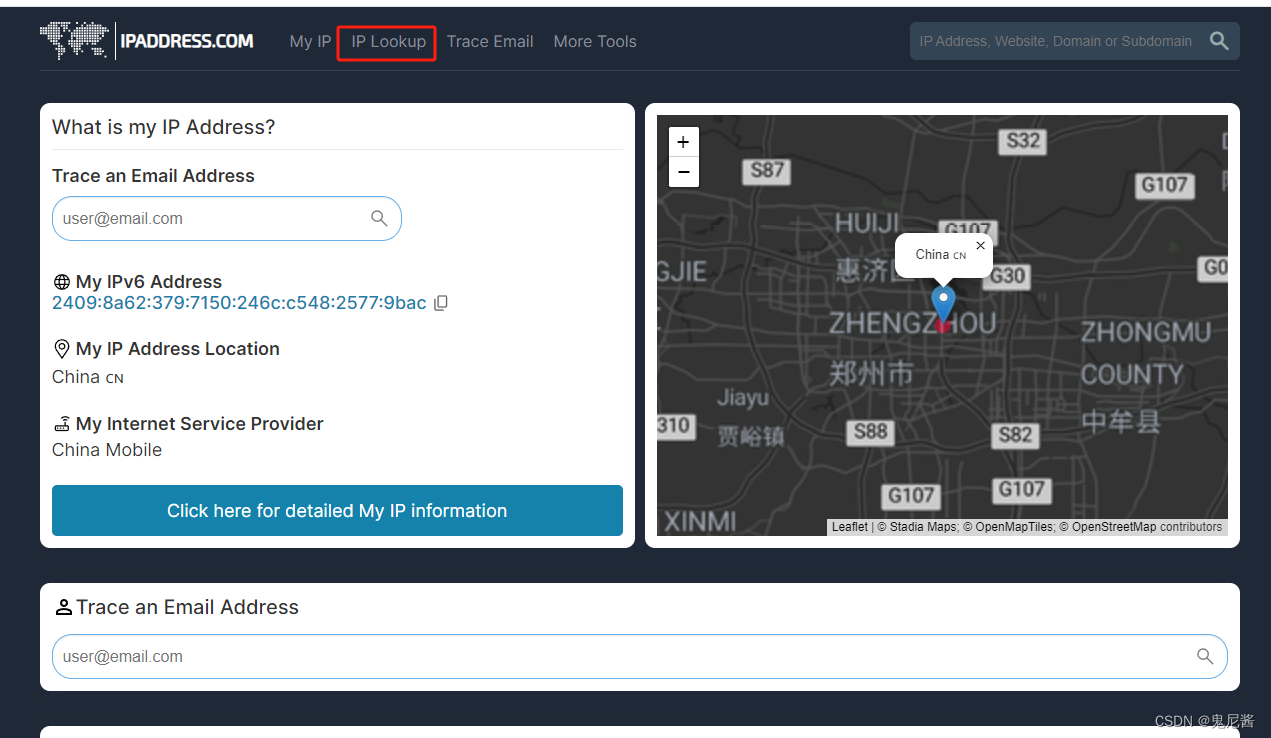Click here for detailed My IP information button
1271x738 pixels.
[337, 511]
